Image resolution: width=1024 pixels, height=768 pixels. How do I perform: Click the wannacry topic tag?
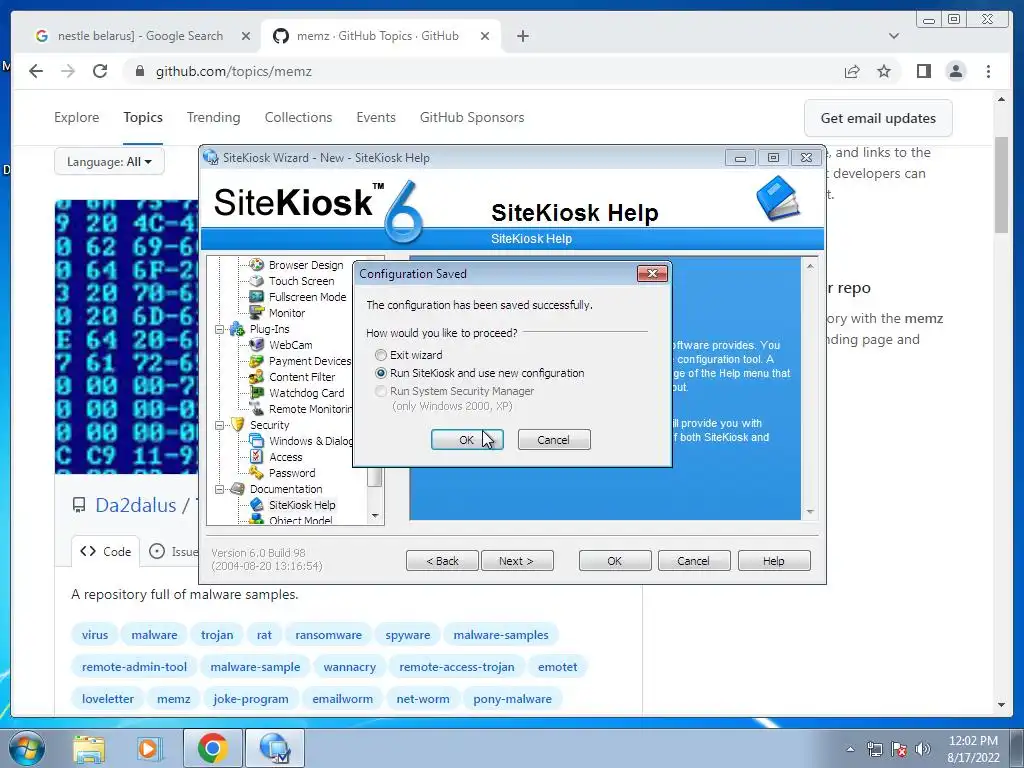pos(349,667)
